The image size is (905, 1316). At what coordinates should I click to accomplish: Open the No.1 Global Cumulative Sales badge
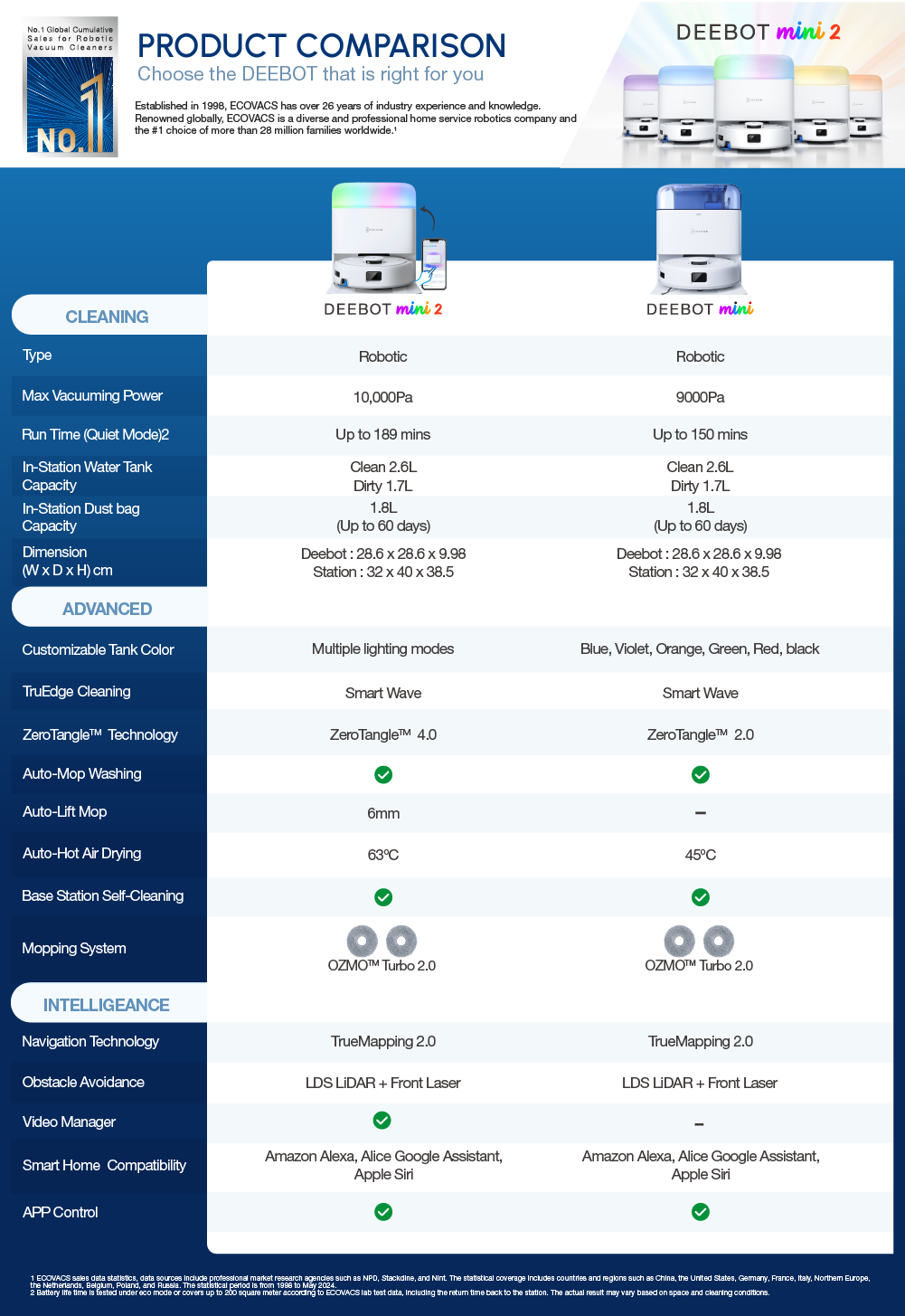[x=71, y=87]
